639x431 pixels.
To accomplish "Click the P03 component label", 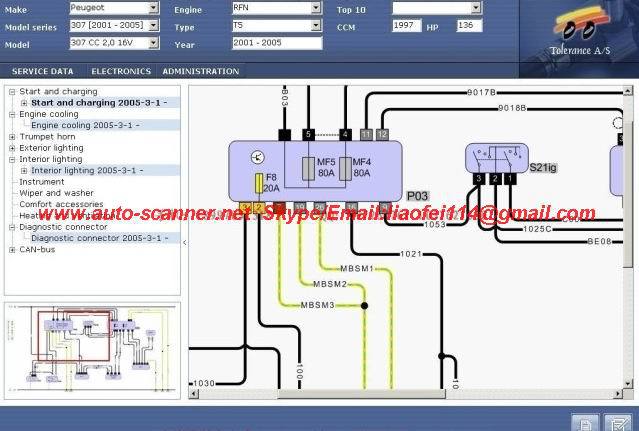I will pyautogui.click(x=418, y=196).
